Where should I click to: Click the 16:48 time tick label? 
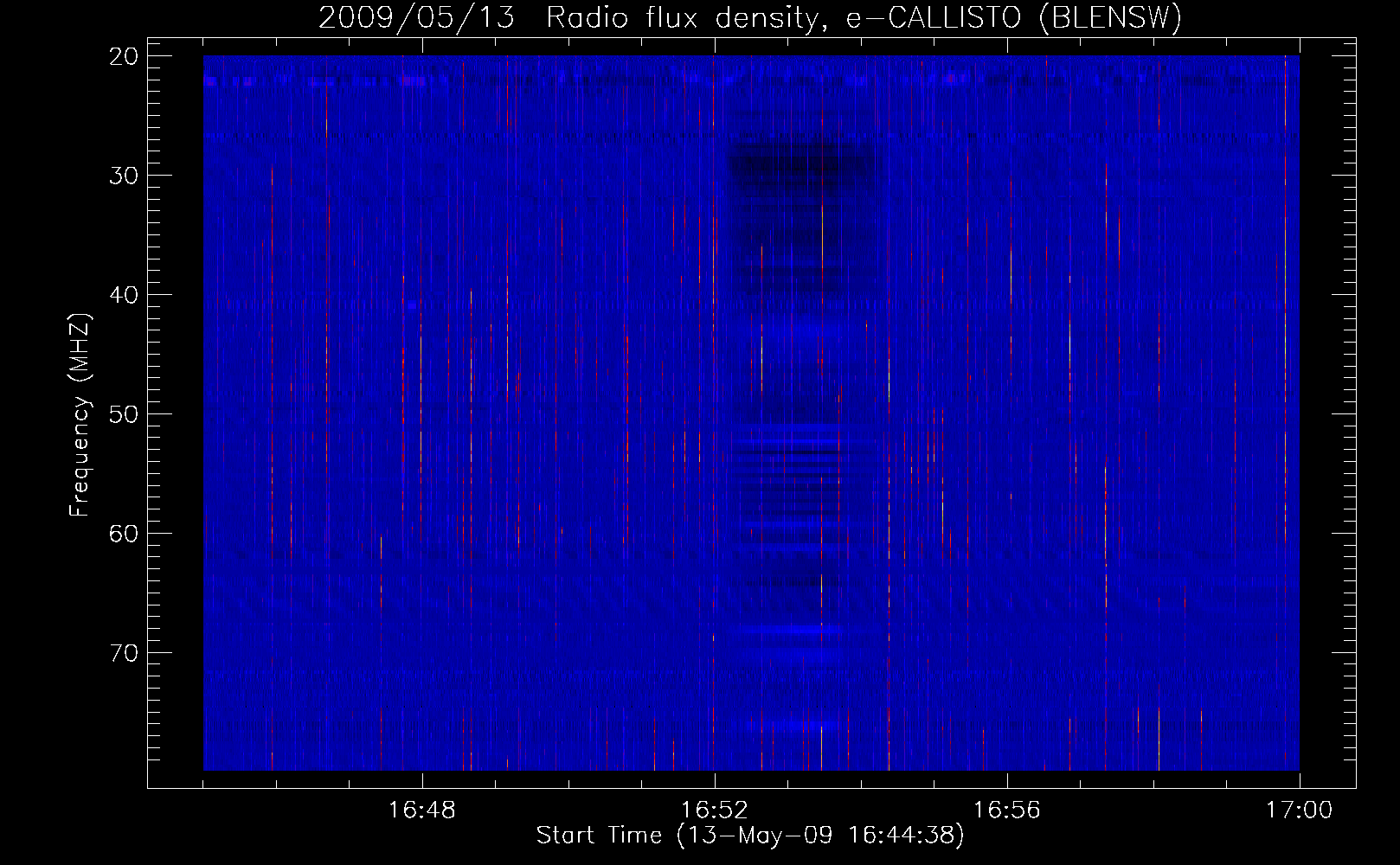422,811
